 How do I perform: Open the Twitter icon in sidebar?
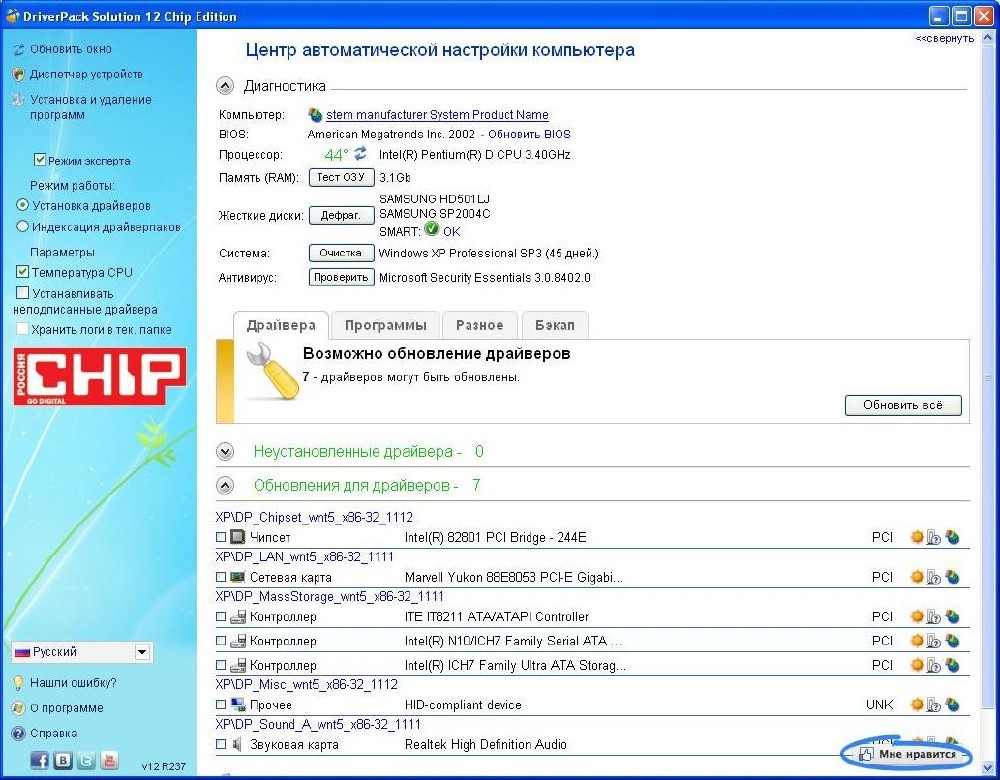click(86, 760)
